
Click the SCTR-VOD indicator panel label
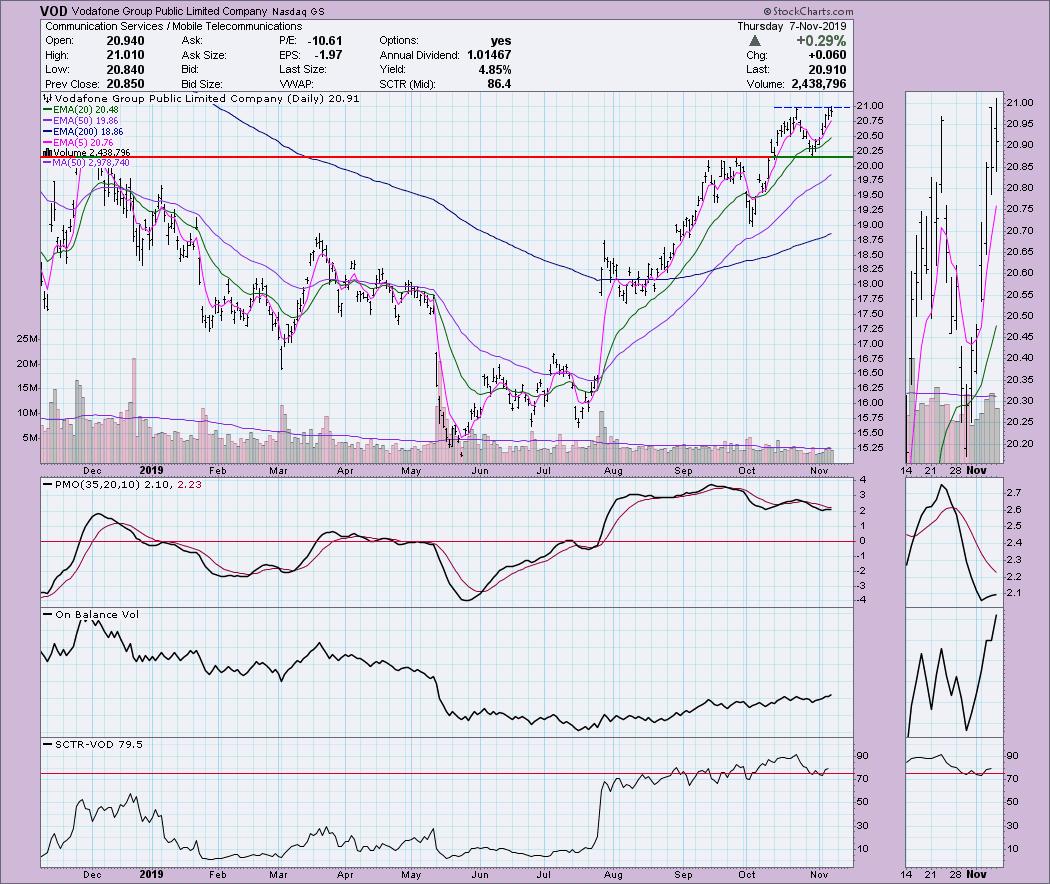[x=85, y=744]
